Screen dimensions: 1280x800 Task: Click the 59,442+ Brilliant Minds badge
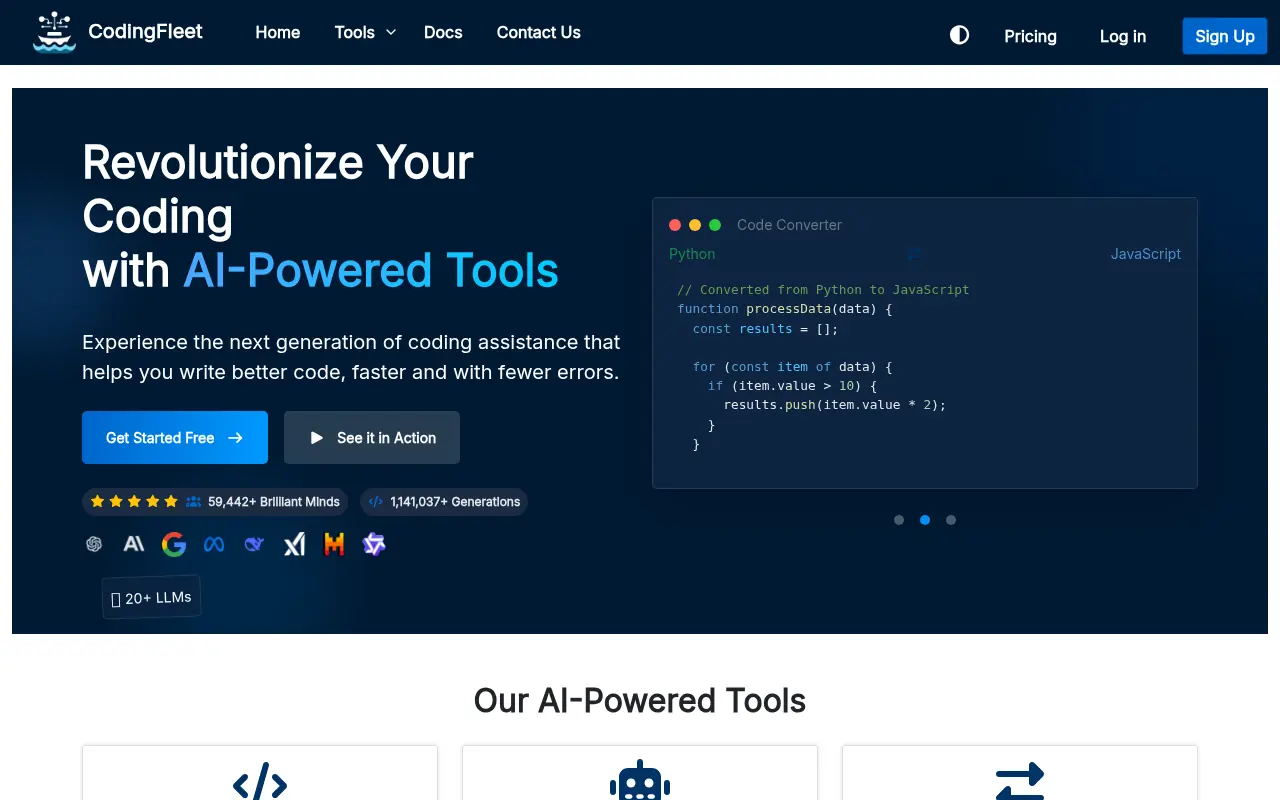(x=215, y=501)
